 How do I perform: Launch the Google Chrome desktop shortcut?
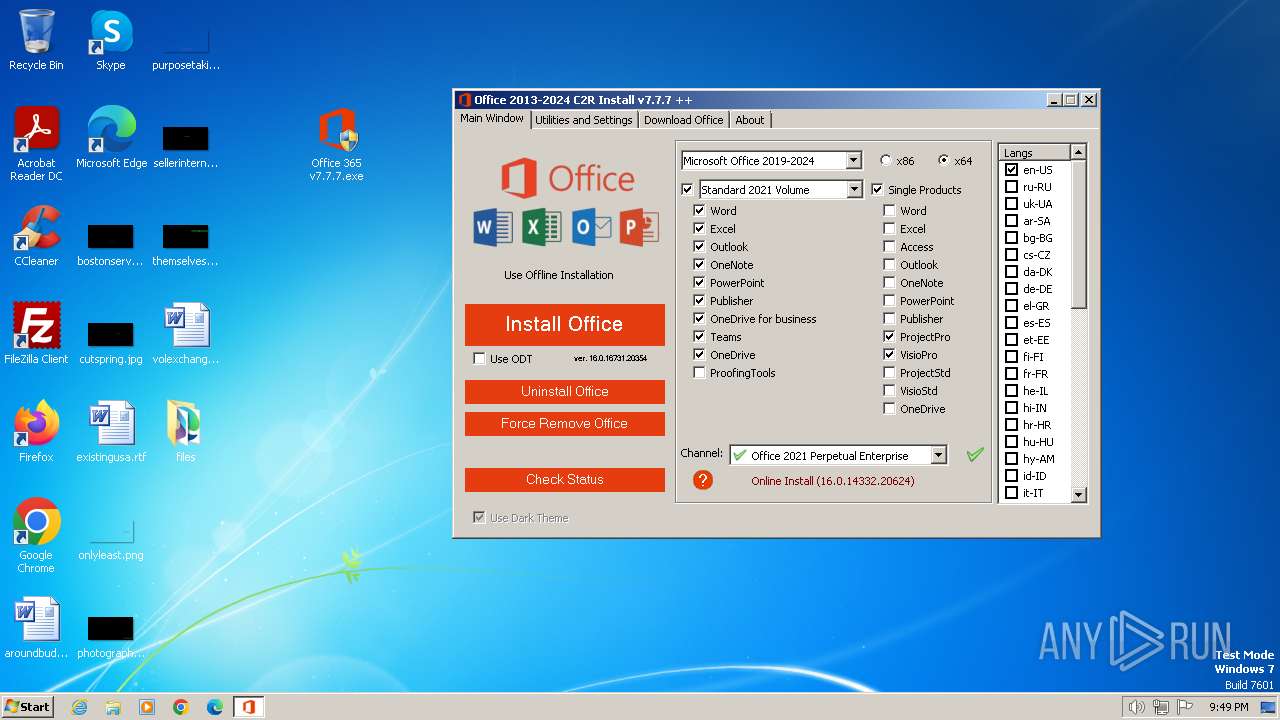[36, 536]
